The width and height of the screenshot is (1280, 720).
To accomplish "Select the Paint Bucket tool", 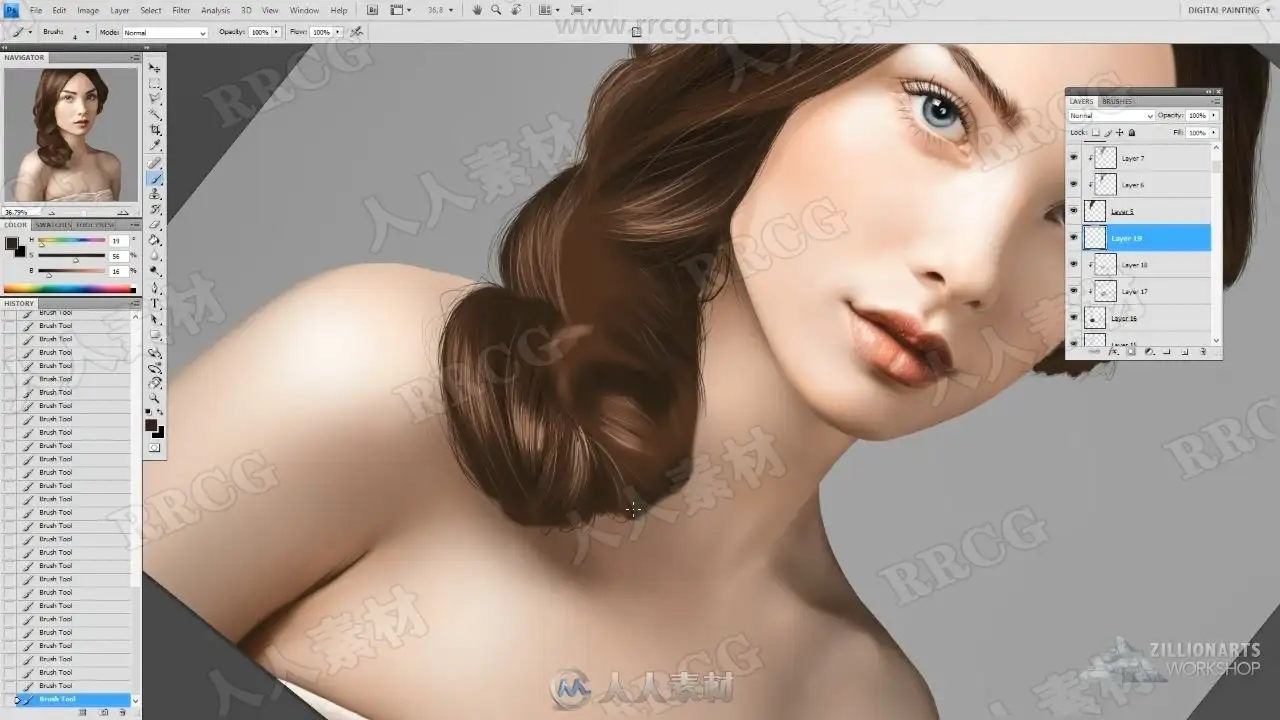I will coord(155,240).
